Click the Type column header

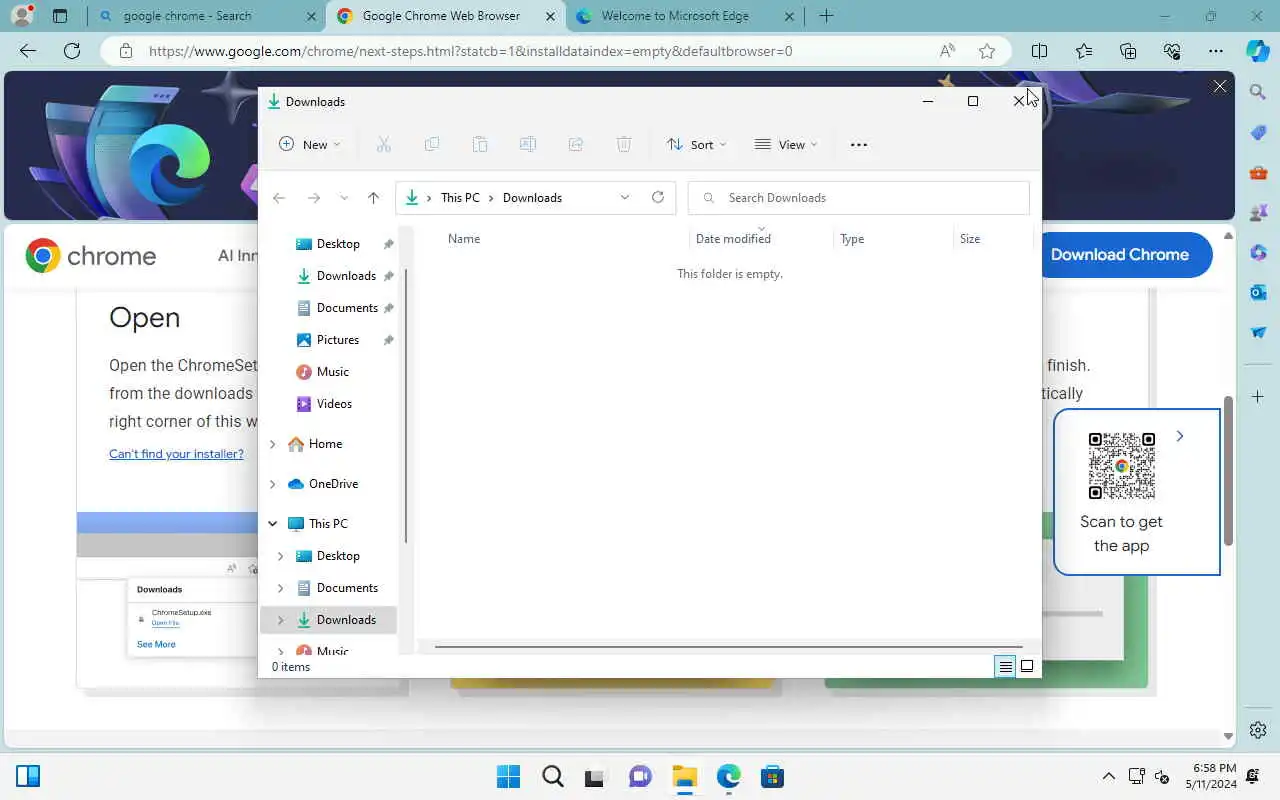tap(852, 239)
